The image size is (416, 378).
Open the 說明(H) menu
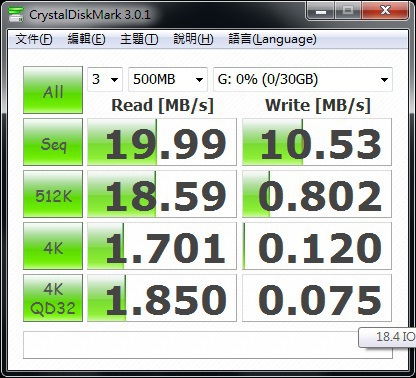point(193,39)
